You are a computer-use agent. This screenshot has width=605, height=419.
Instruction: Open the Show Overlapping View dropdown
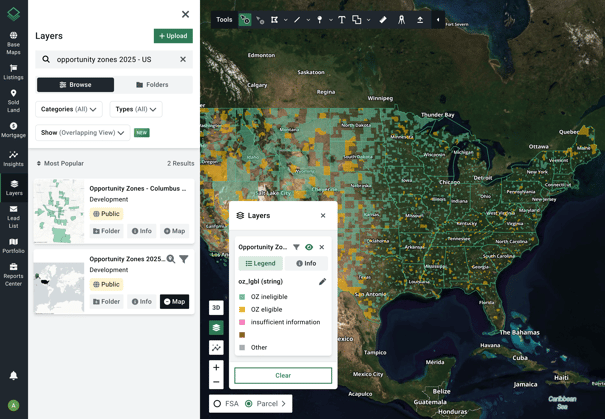point(83,133)
